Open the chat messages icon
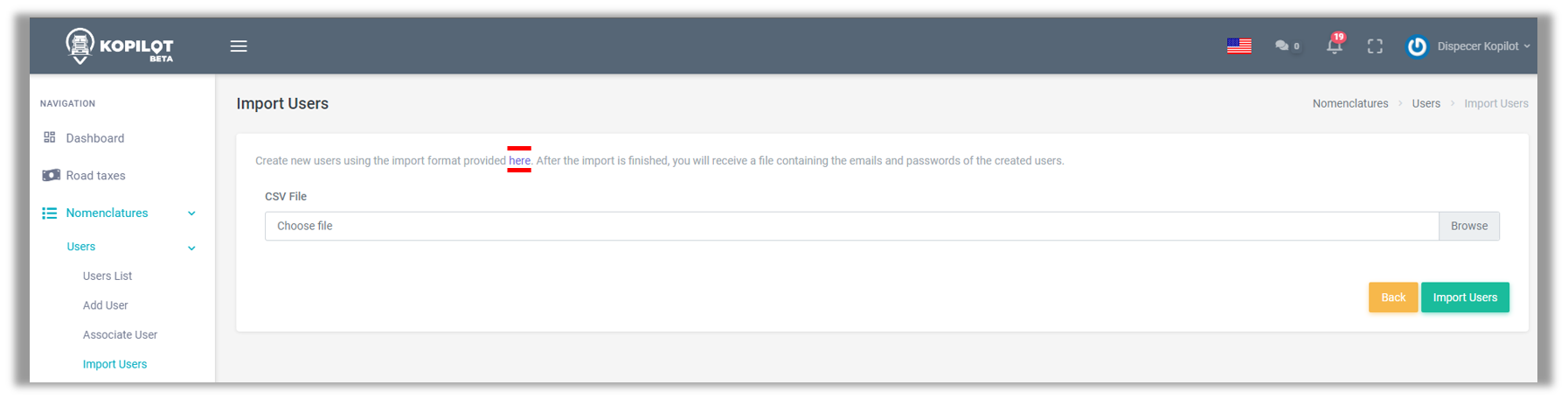The width and height of the screenshot is (1568, 406). pyautogui.click(x=1282, y=46)
